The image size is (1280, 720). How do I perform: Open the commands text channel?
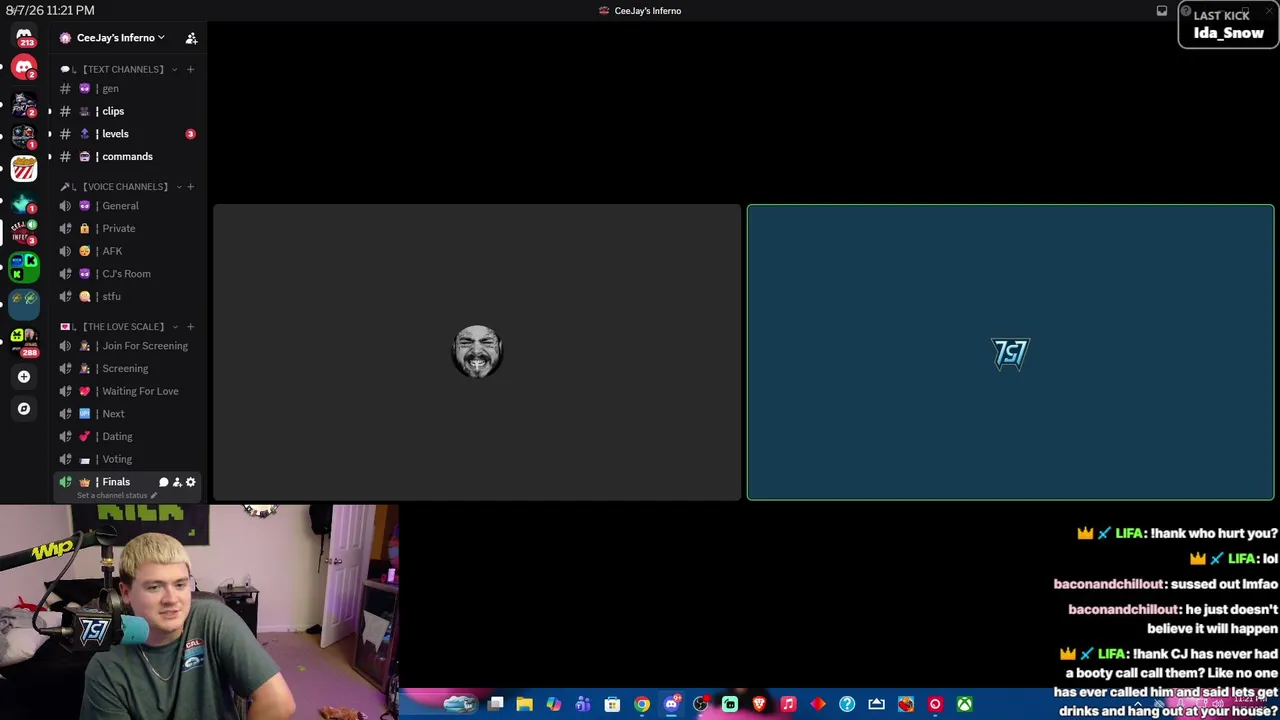126,157
